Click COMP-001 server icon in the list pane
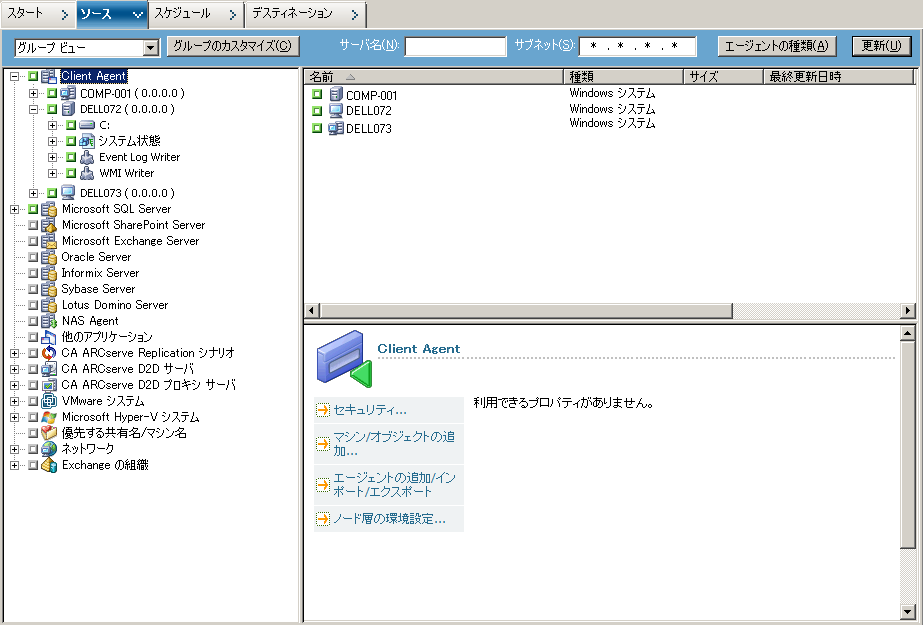The image size is (923, 625). (336, 94)
